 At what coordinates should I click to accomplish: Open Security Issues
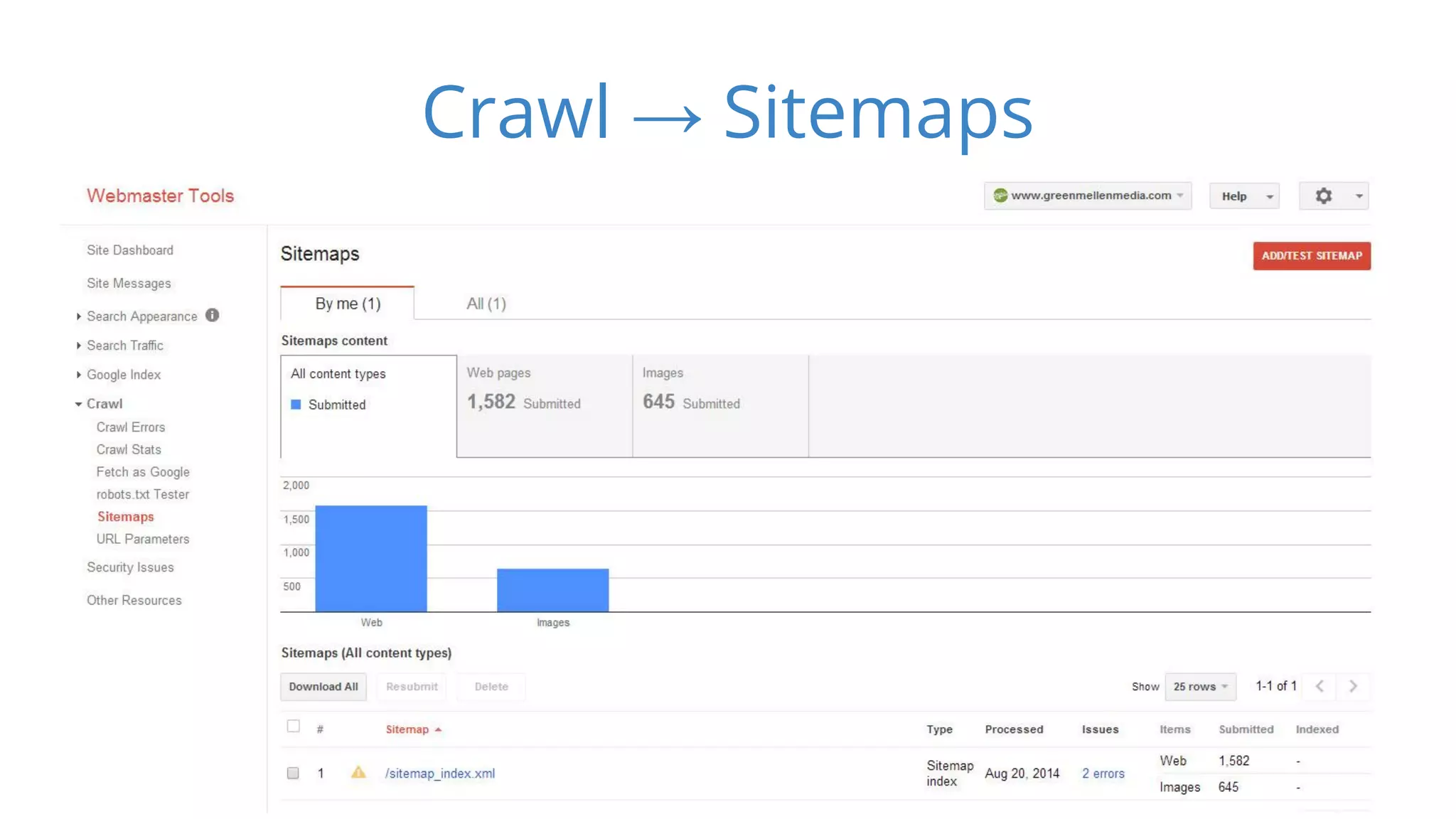pos(130,567)
